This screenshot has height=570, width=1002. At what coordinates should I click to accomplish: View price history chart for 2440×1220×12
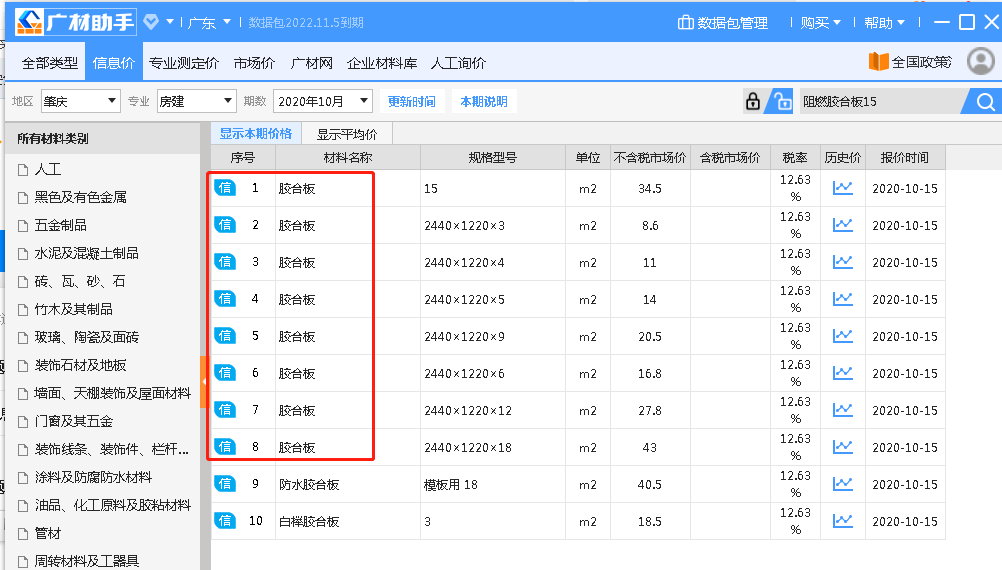pos(842,410)
